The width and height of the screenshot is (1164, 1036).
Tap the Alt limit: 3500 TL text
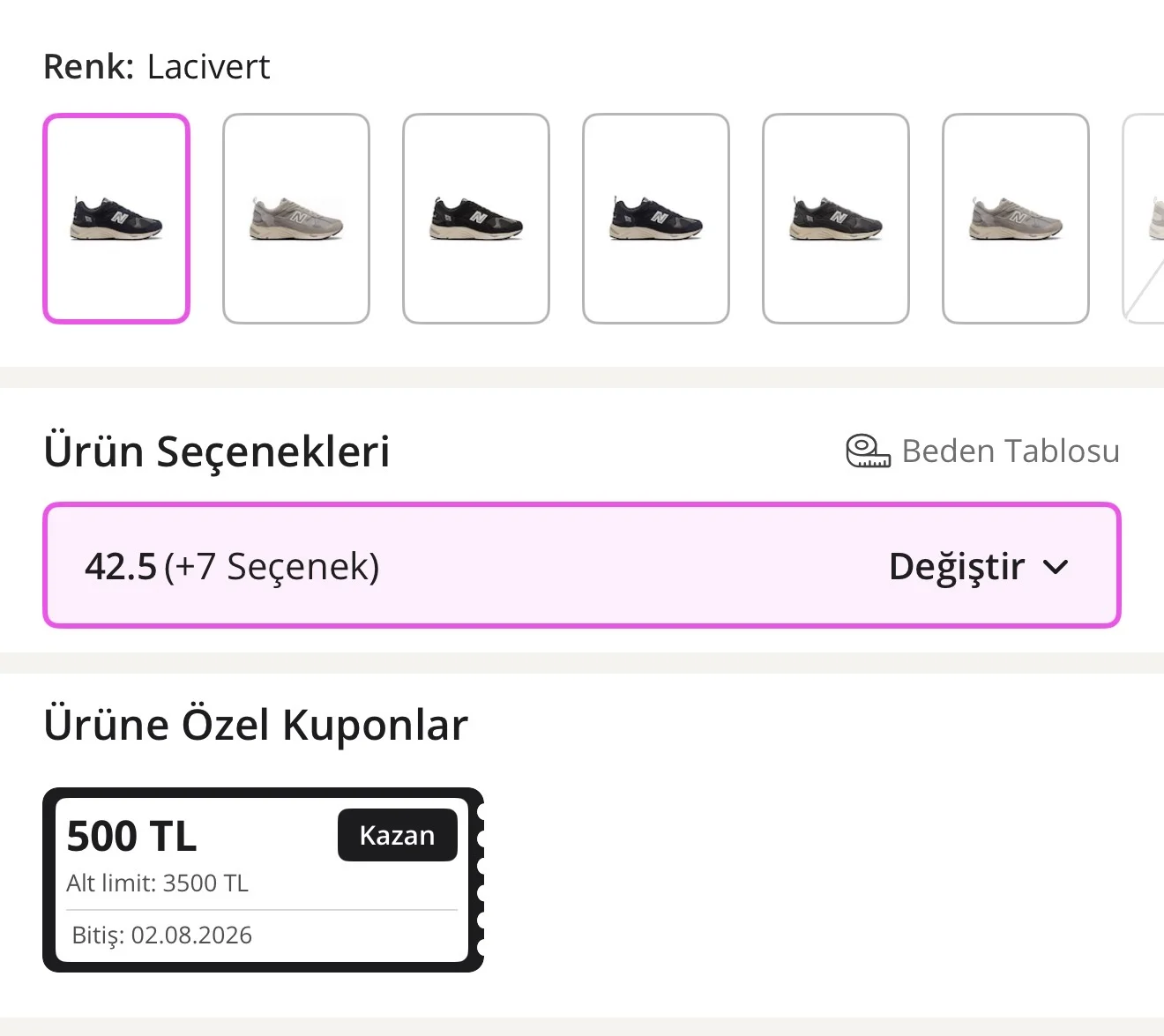click(x=158, y=883)
